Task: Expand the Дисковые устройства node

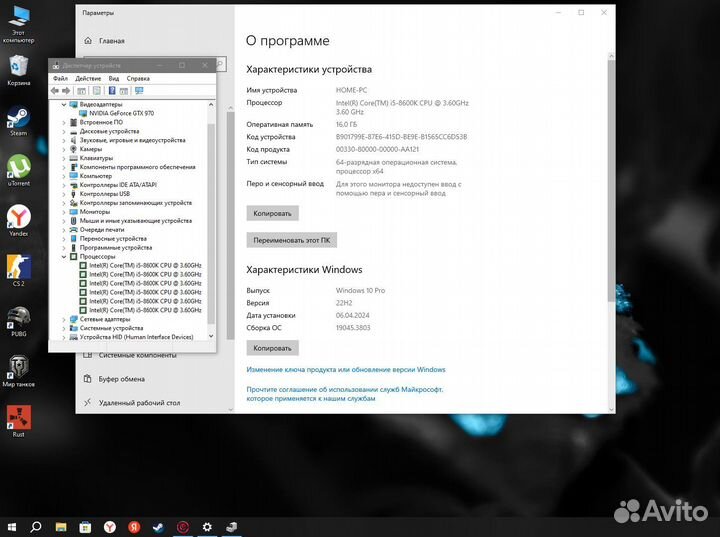Action: [x=64, y=131]
